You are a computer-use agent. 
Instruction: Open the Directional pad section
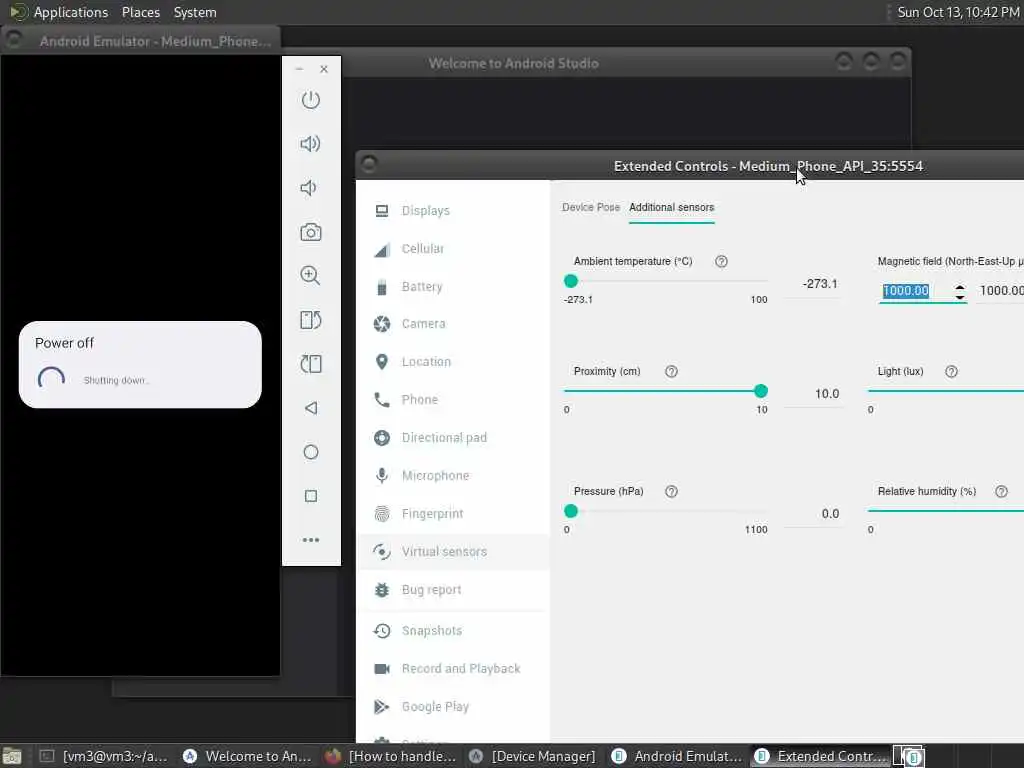(x=452, y=438)
